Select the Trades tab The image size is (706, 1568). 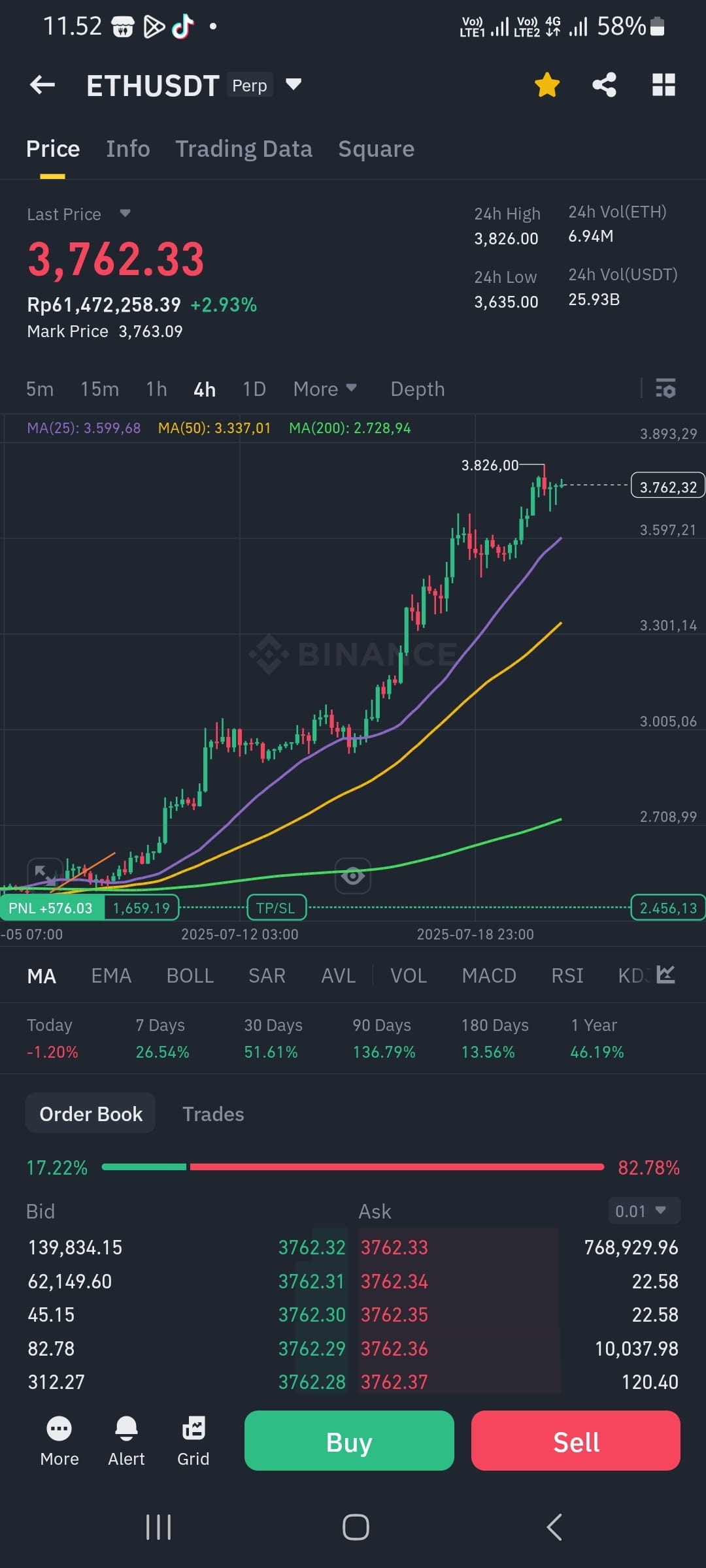pos(213,1114)
